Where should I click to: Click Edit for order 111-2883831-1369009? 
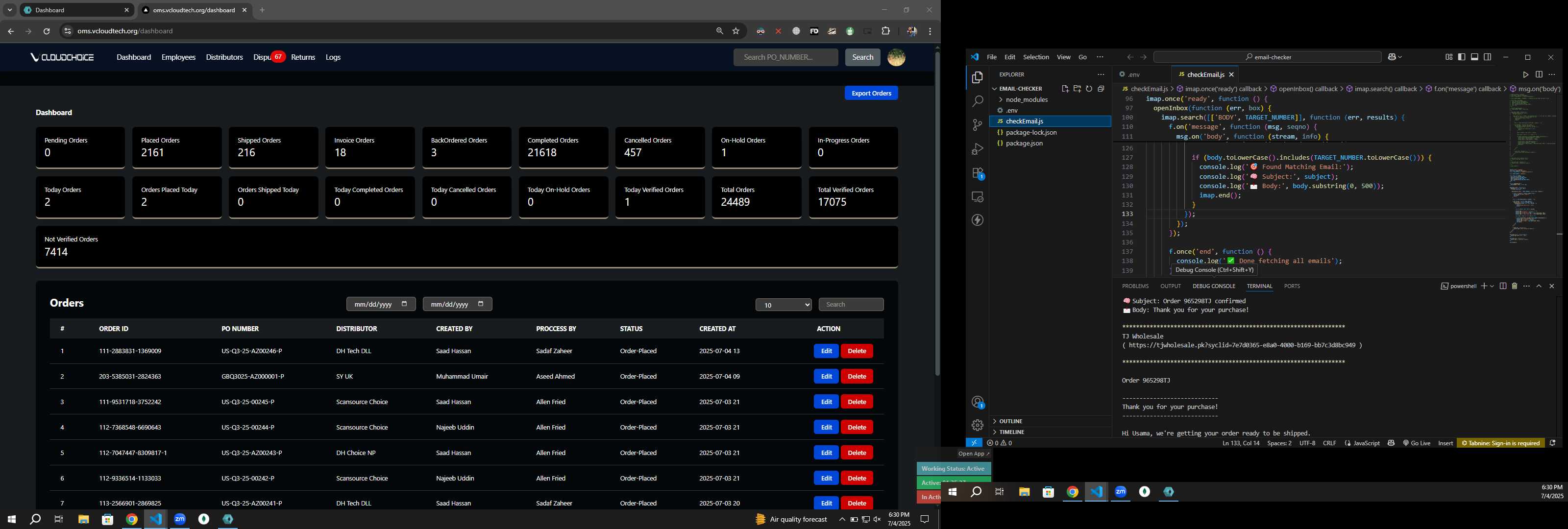826,351
